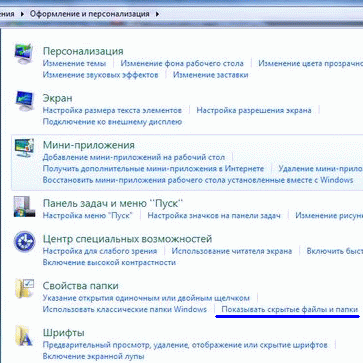Click the Свойства папки folder icon
Screen dimensions: 363x363
point(24,288)
